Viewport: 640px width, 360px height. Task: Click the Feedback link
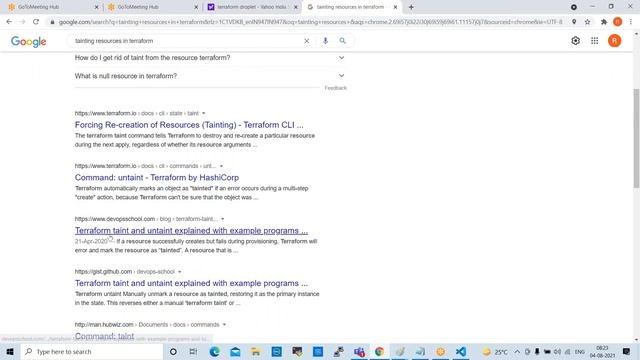[336, 88]
